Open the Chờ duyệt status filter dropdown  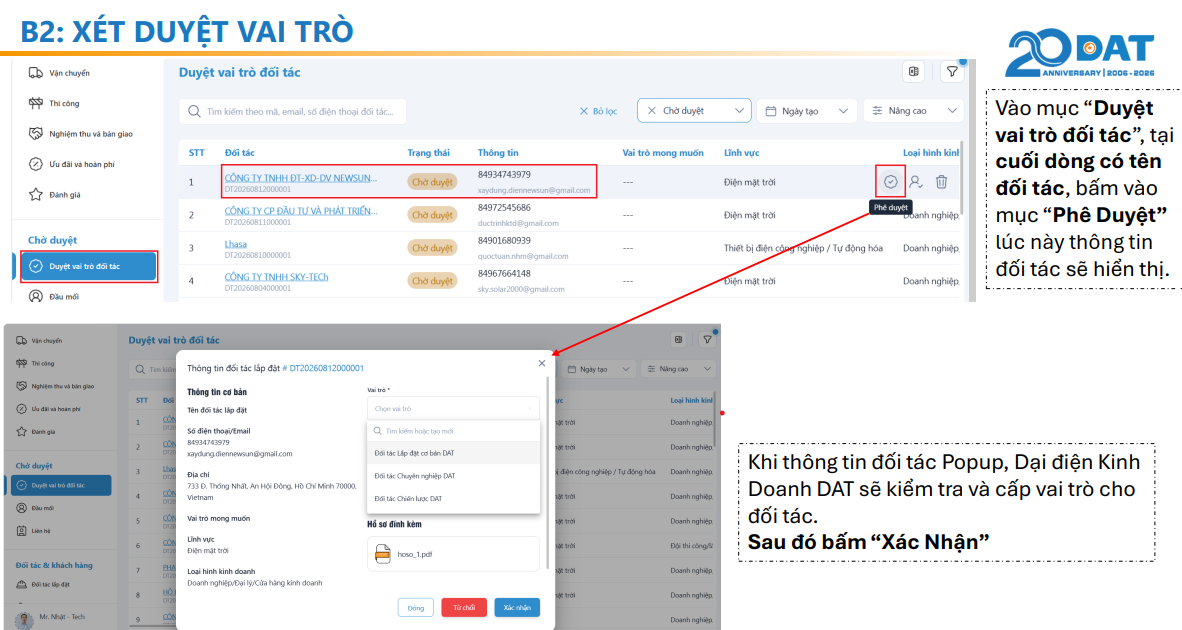694,111
